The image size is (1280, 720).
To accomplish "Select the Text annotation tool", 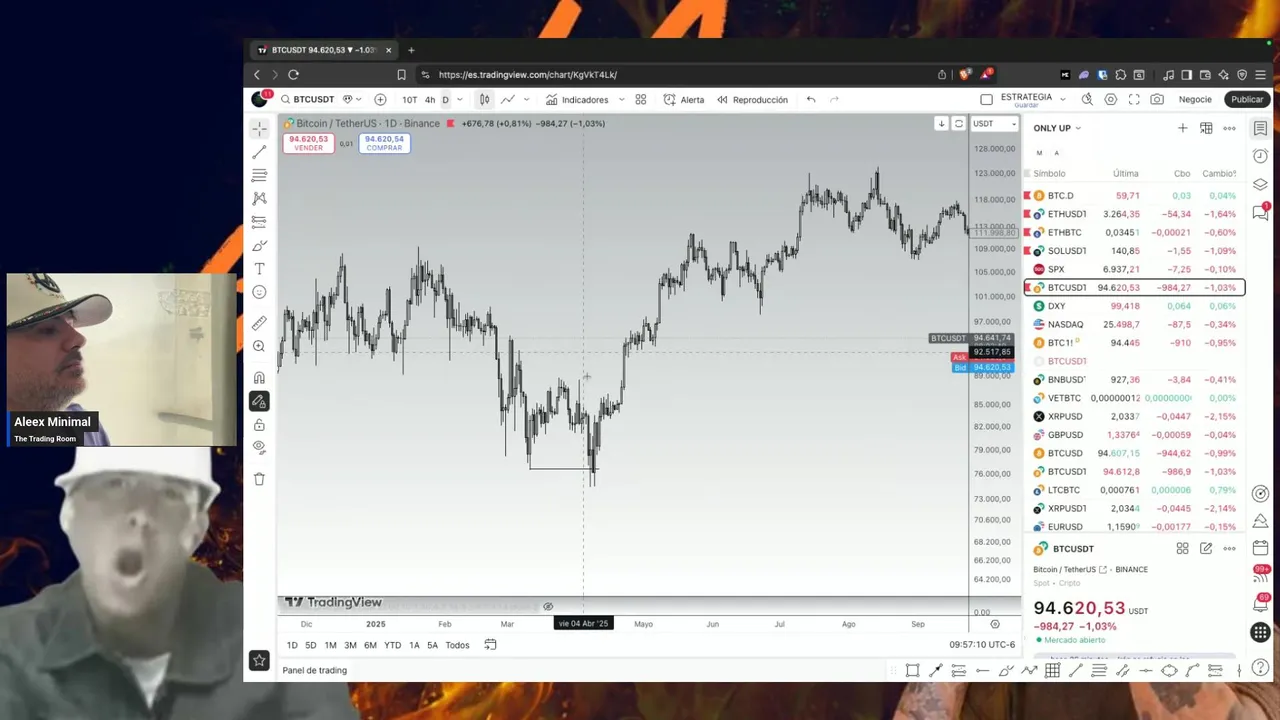I will point(259,269).
